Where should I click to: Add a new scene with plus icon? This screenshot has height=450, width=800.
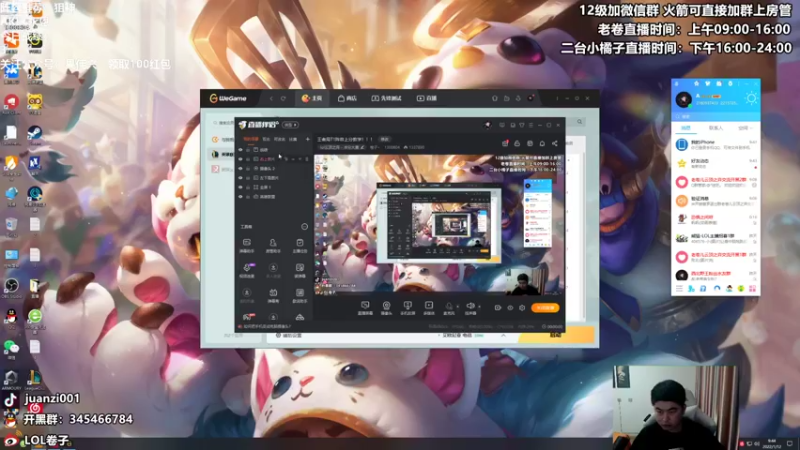pyautogui.click(x=308, y=139)
